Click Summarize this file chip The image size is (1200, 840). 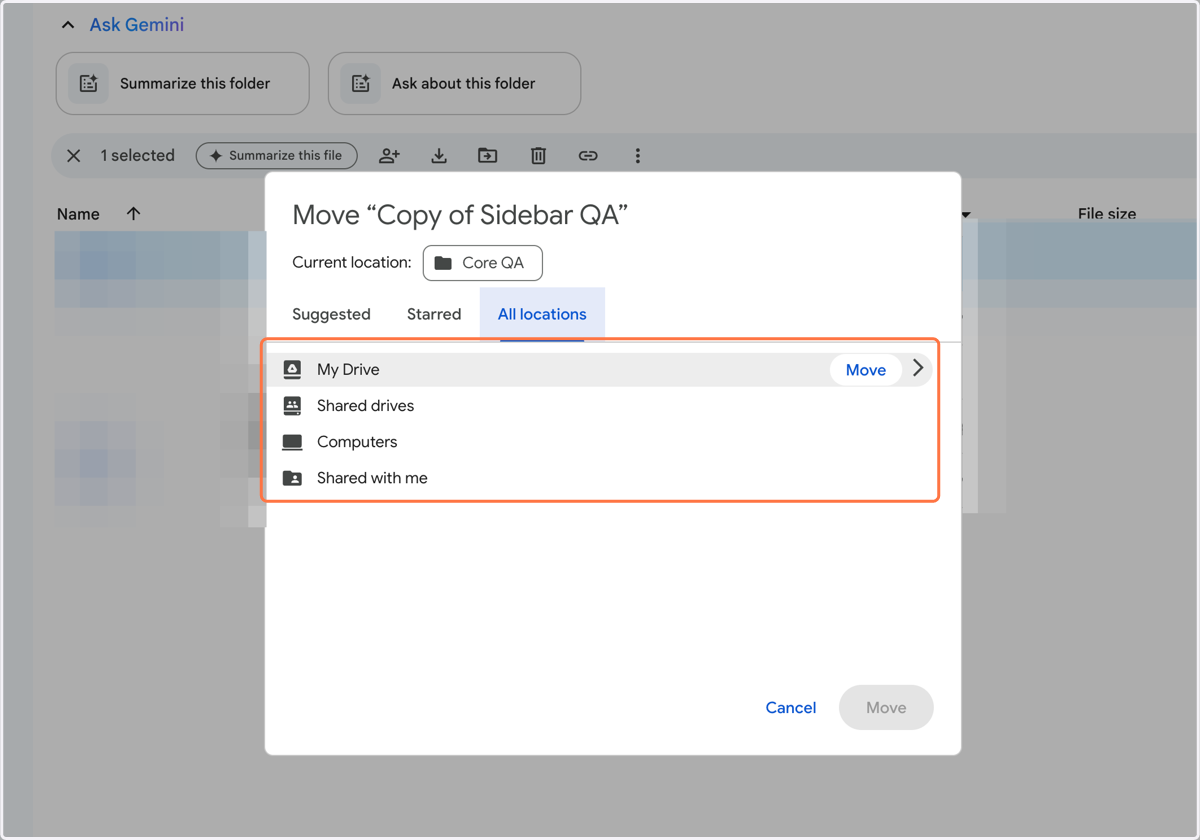pyautogui.click(x=276, y=156)
